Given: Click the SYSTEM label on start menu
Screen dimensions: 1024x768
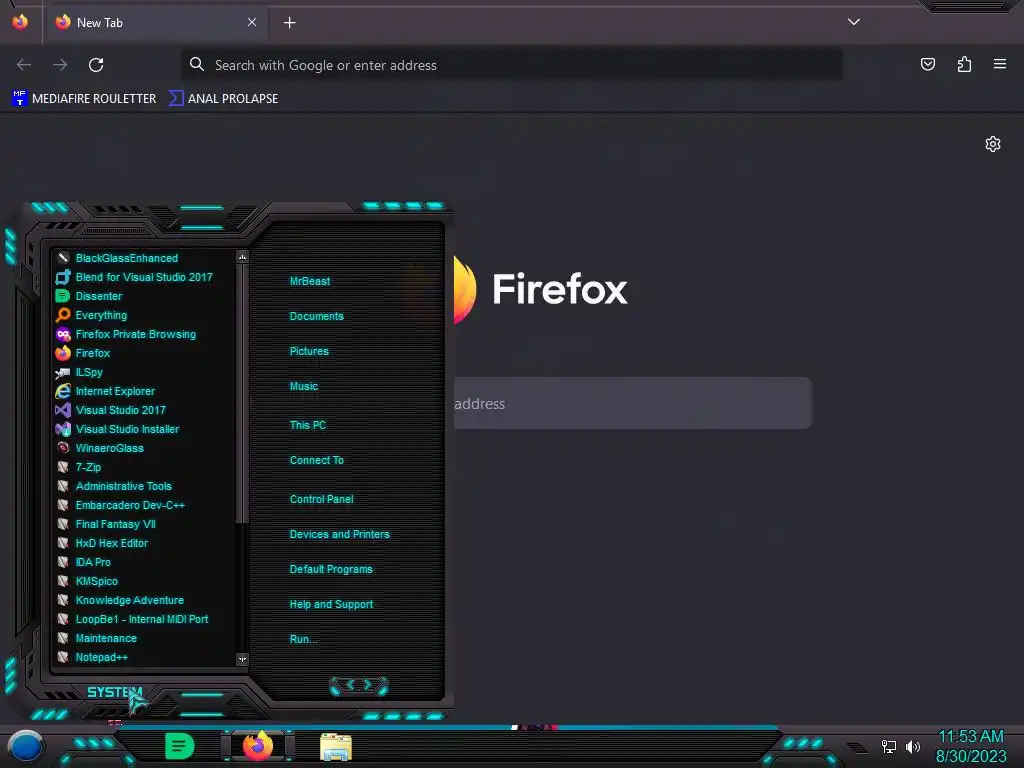Looking at the screenshot, I should click(115, 692).
